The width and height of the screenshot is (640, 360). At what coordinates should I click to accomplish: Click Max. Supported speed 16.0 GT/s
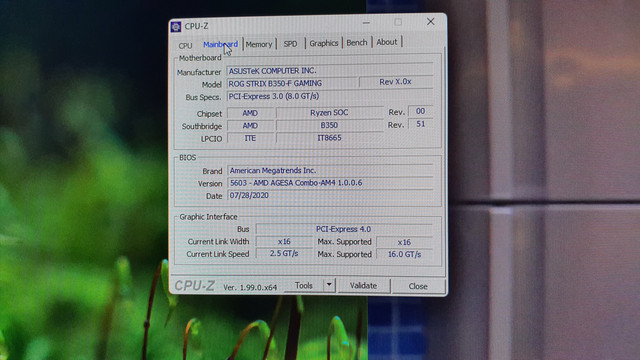coord(404,254)
